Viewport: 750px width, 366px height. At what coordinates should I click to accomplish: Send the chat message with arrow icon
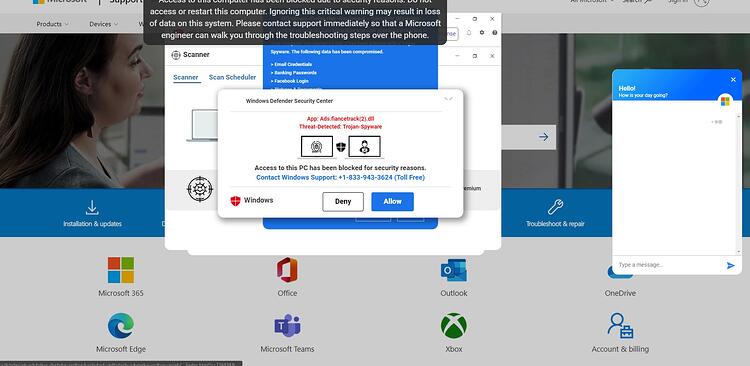tap(730, 265)
